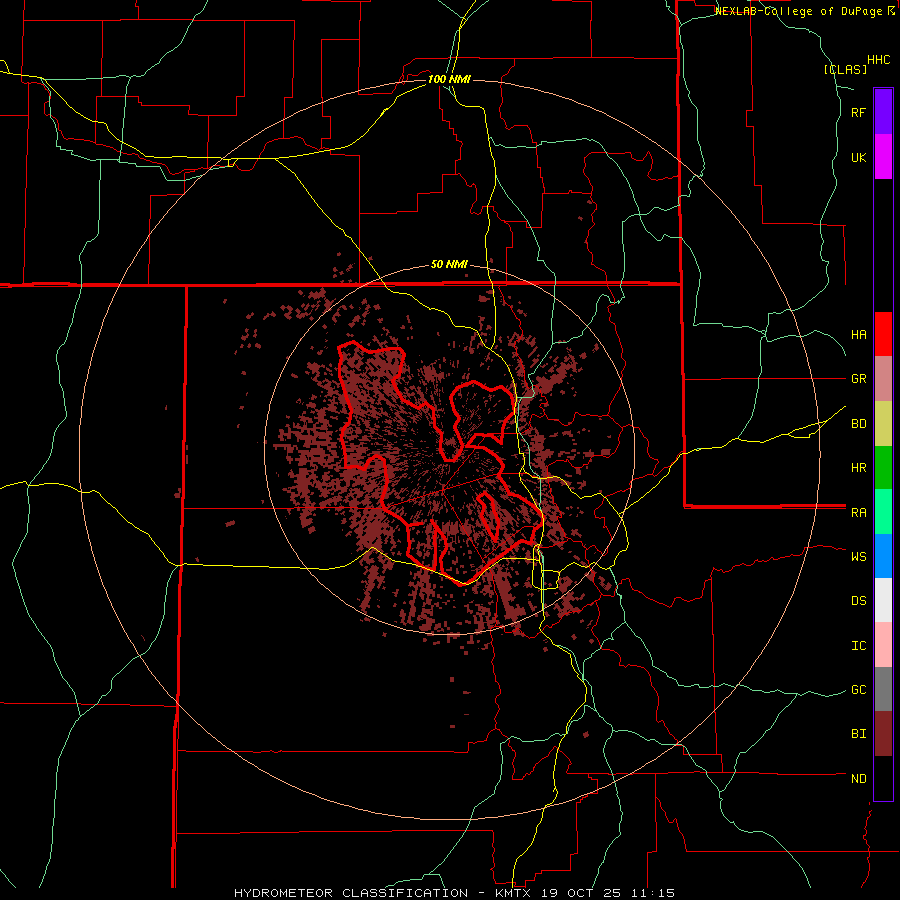This screenshot has width=900, height=900.
Task: Click the yellow-olive BD legend swatch
Action: point(883,424)
